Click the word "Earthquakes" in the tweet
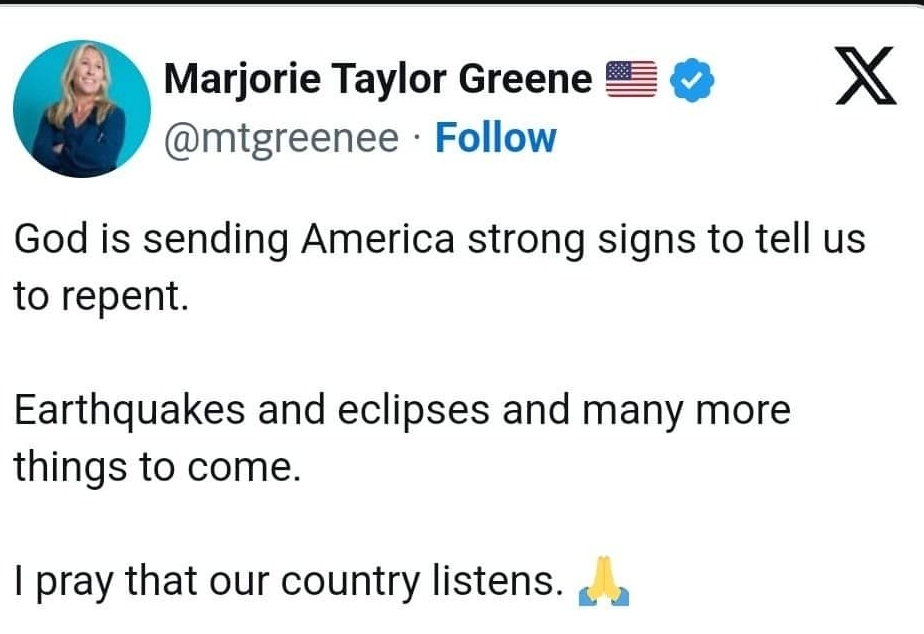 (x=130, y=411)
